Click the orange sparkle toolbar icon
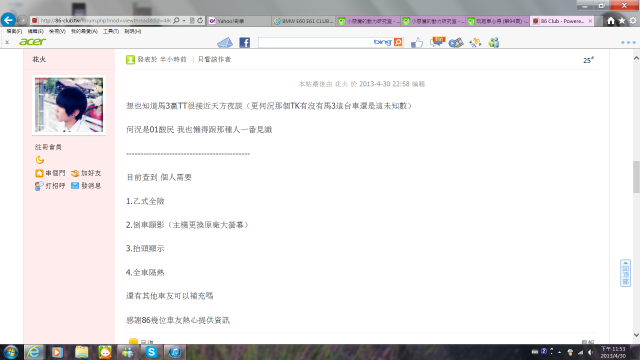This screenshot has width=640, height=360. pos(475,42)
